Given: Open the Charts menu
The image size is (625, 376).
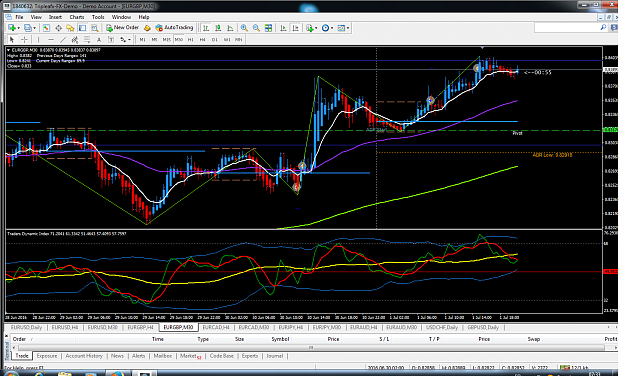Looking at the screenshot, I should click(77, 17).
